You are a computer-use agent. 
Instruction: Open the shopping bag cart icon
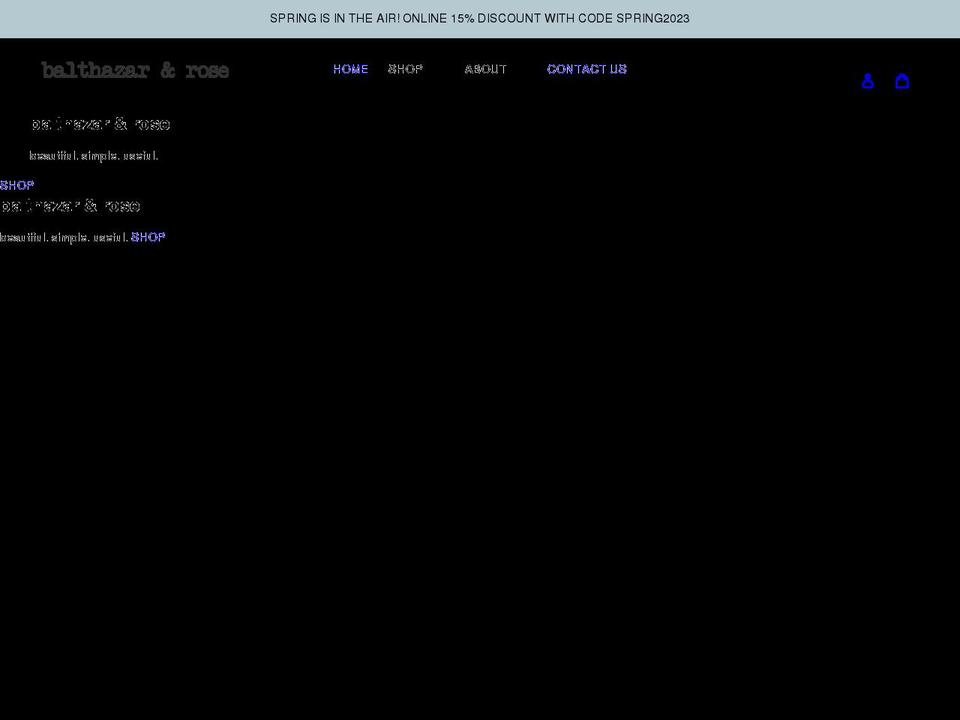tap(902, 81)
